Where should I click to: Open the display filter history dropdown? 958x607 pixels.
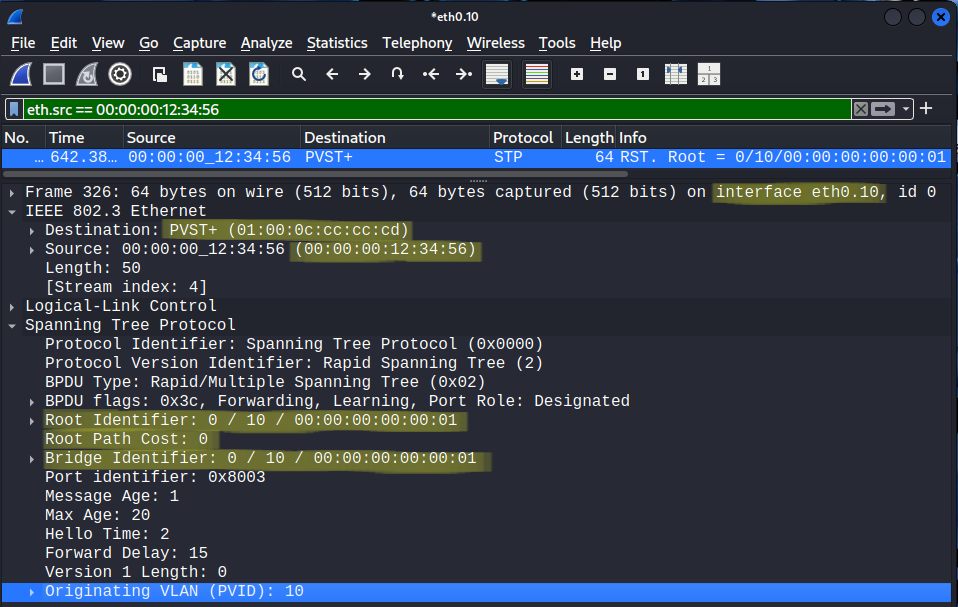[x=905, y=109]
